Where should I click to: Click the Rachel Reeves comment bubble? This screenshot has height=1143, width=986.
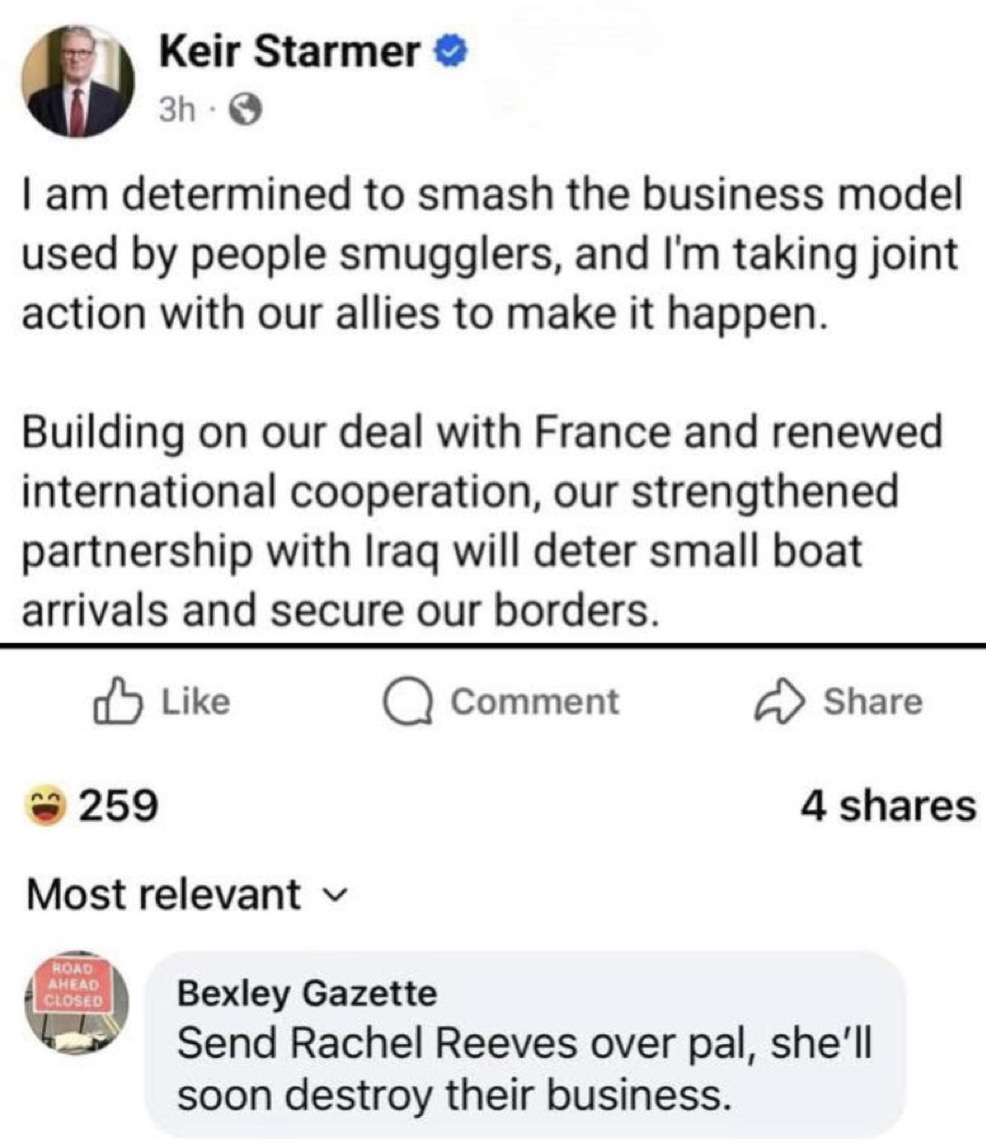tap(524, 1045)
